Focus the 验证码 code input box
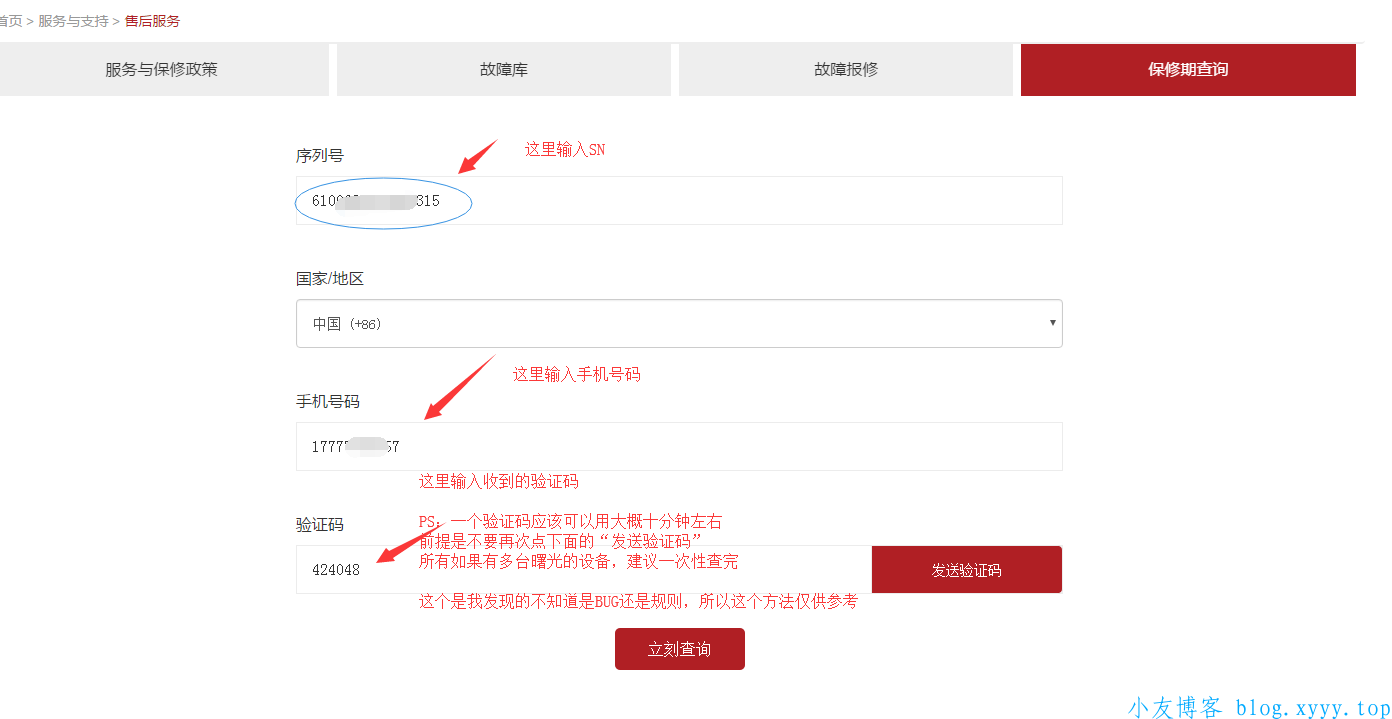 click(x=583, y=570)
